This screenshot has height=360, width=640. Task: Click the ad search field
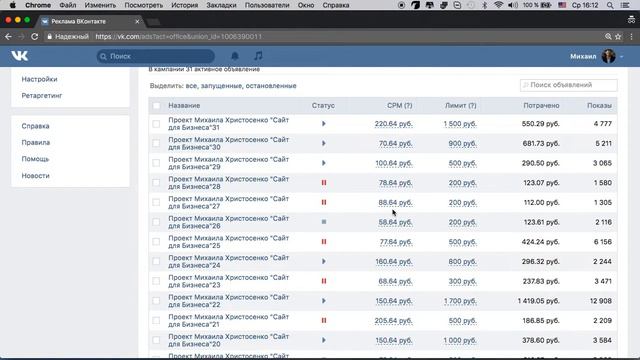(x=569, y=85)
